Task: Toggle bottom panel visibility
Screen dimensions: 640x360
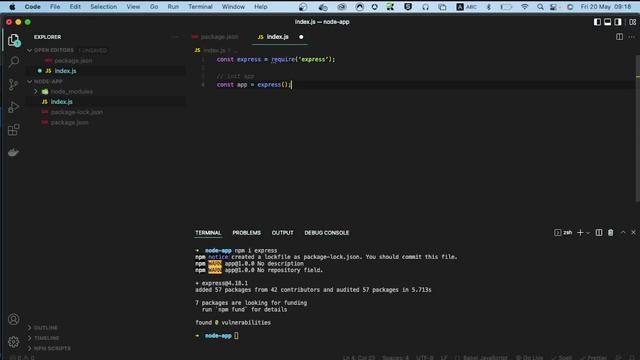Action: (607, 22)
